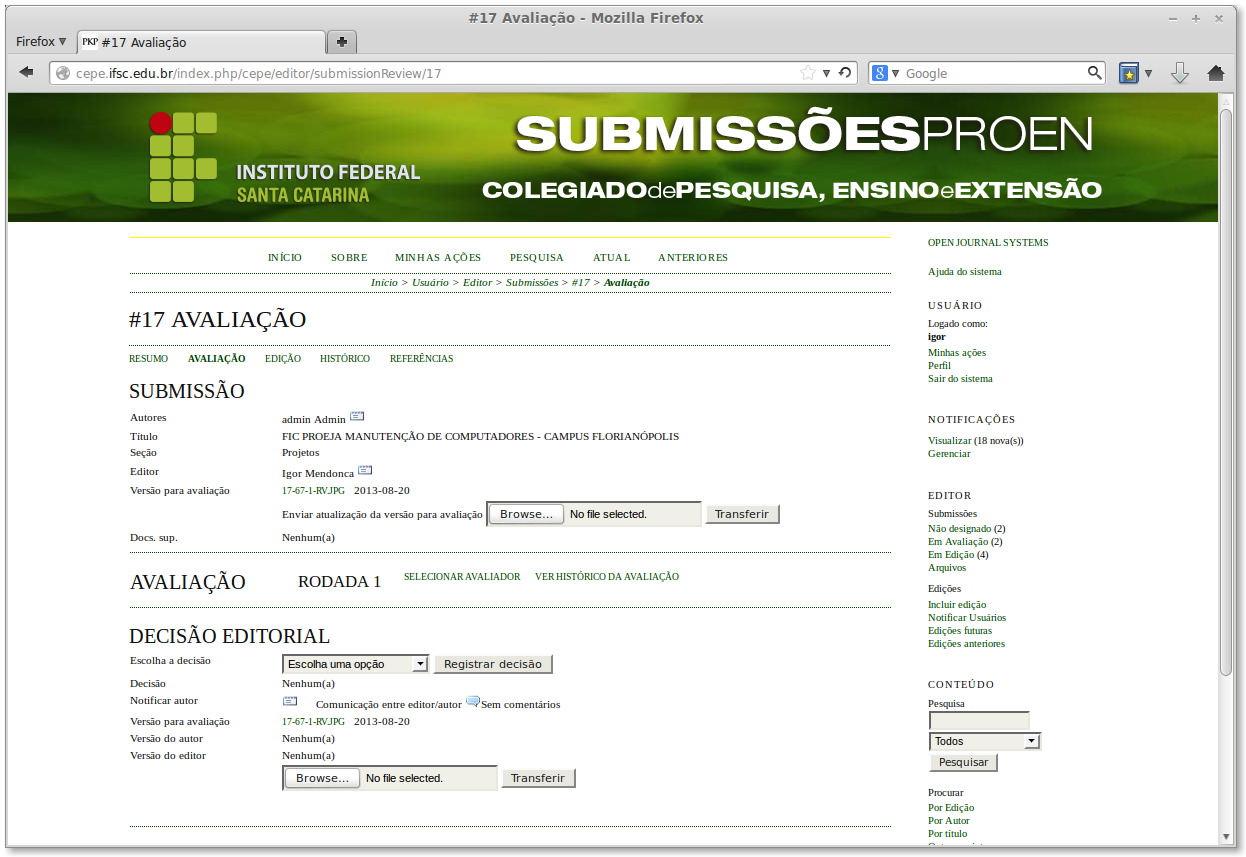Open the editor/author comments bubble icon
This screenshot has width=1246, height=857.
(472, 702)
